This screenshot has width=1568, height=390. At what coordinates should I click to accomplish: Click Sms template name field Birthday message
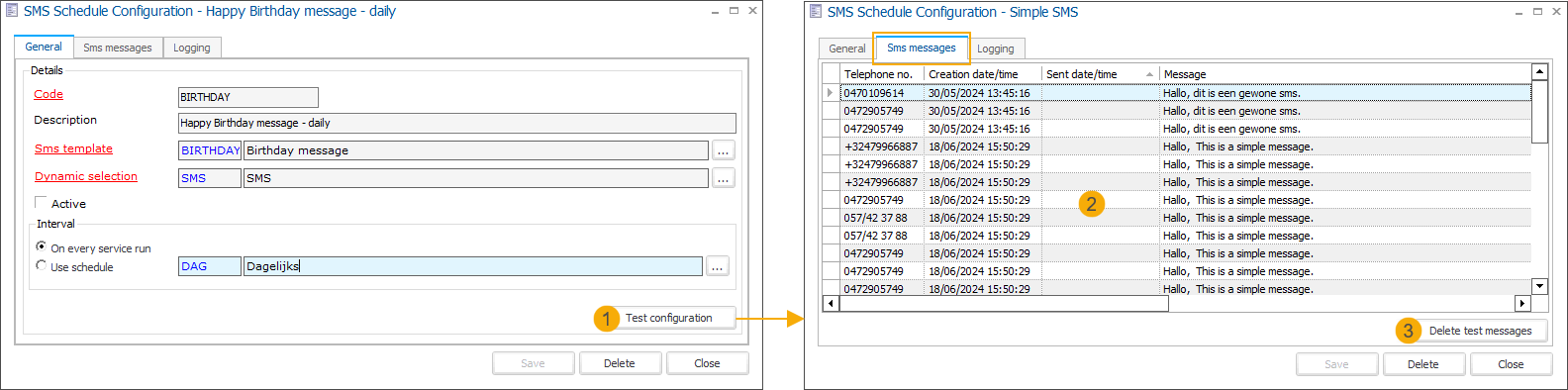click(476, 150)
